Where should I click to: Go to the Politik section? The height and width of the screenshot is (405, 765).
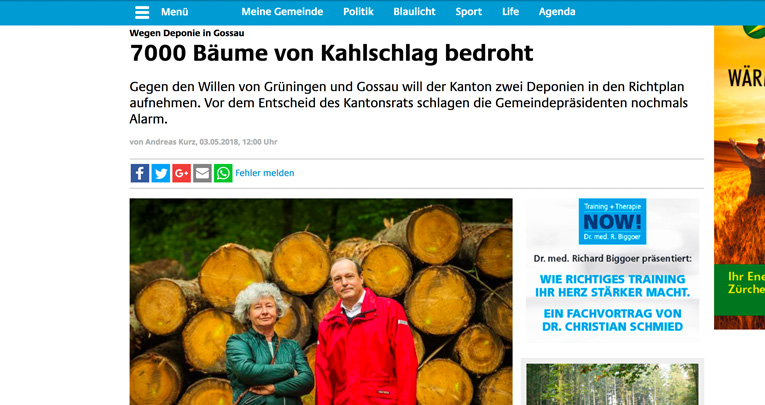click(358, 12)
